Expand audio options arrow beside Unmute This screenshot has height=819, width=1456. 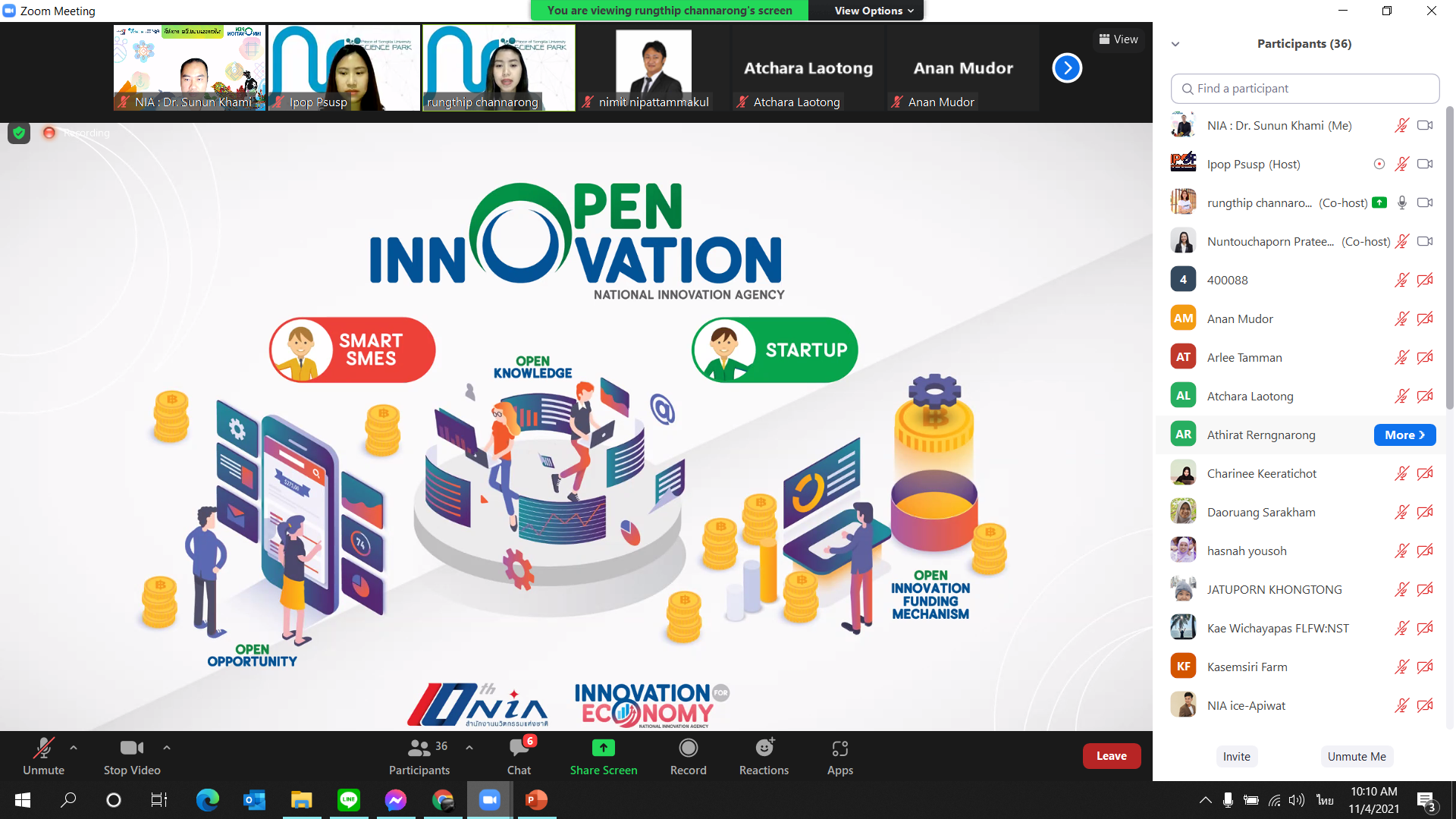(x=74, y=748)
